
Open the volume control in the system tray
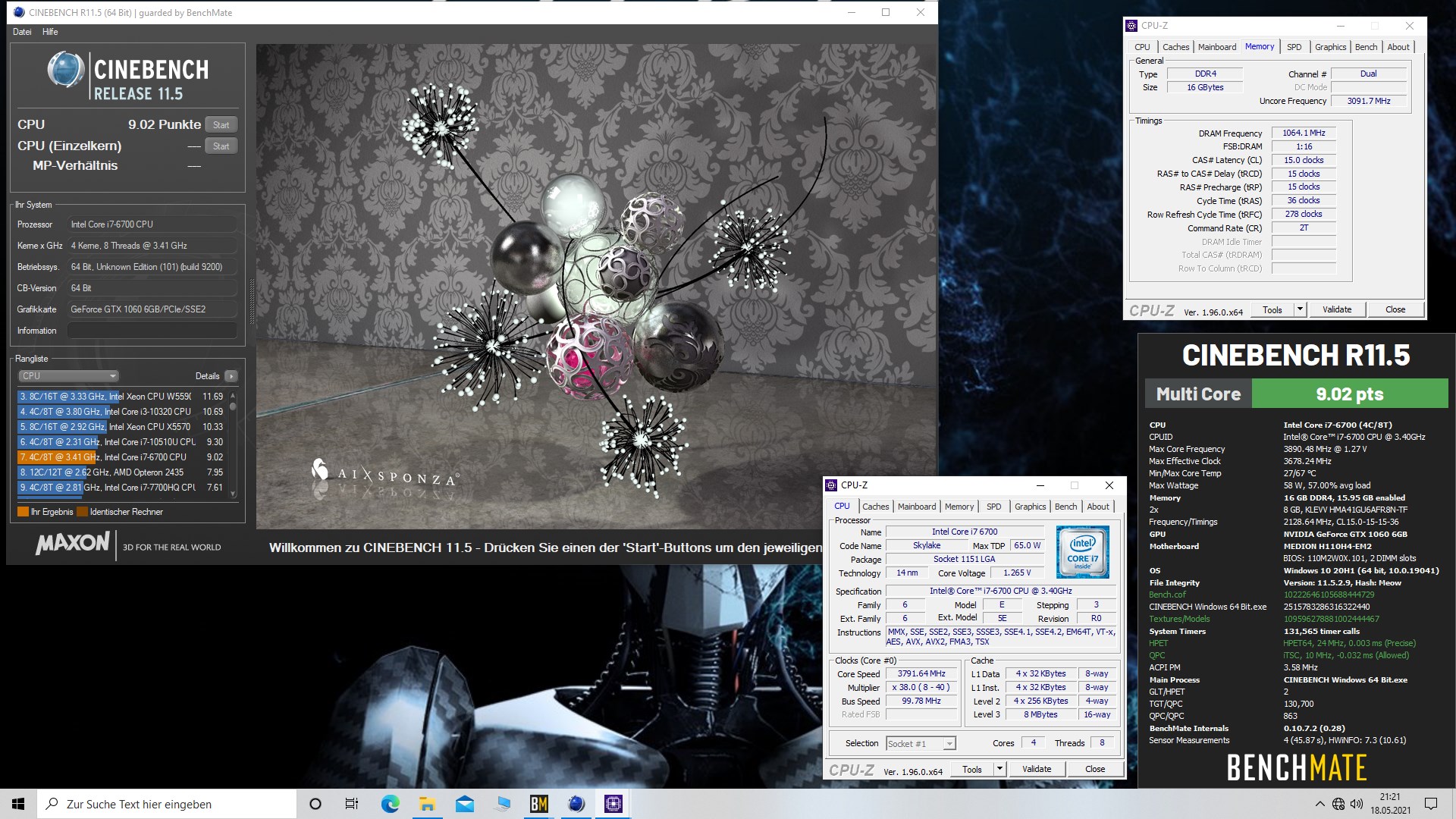tap(1357, 804)
